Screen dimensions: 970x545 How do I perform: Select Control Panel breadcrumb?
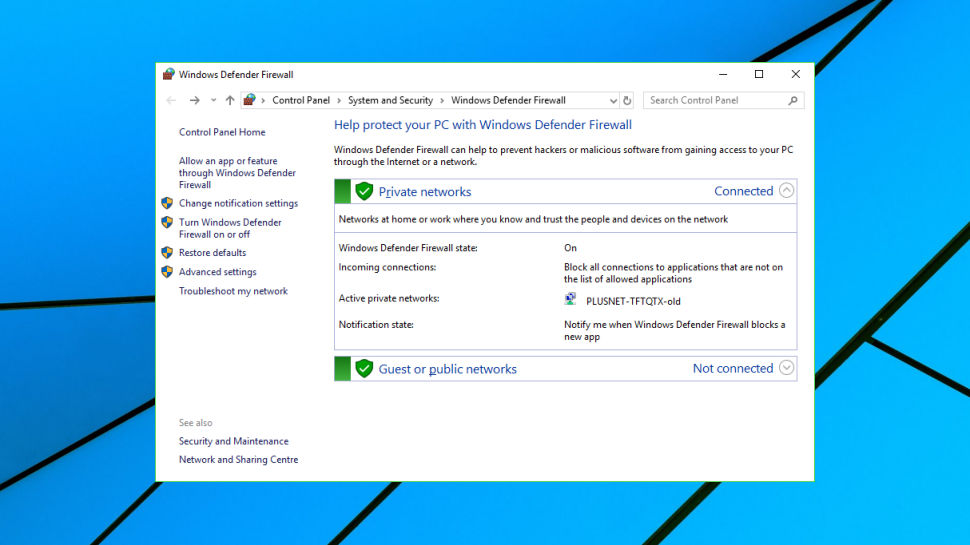(x=301, y=100)
